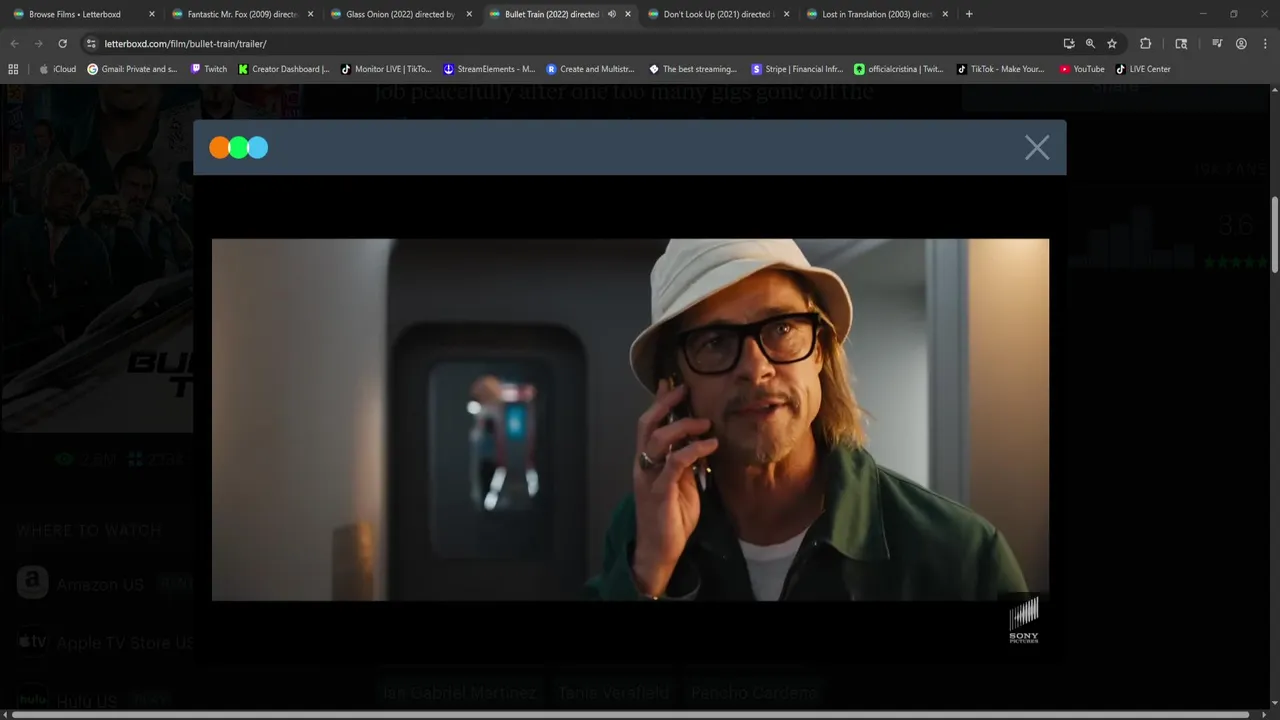The image size is (1280, 720).
Task: Reload the current page
Action: 62,44
